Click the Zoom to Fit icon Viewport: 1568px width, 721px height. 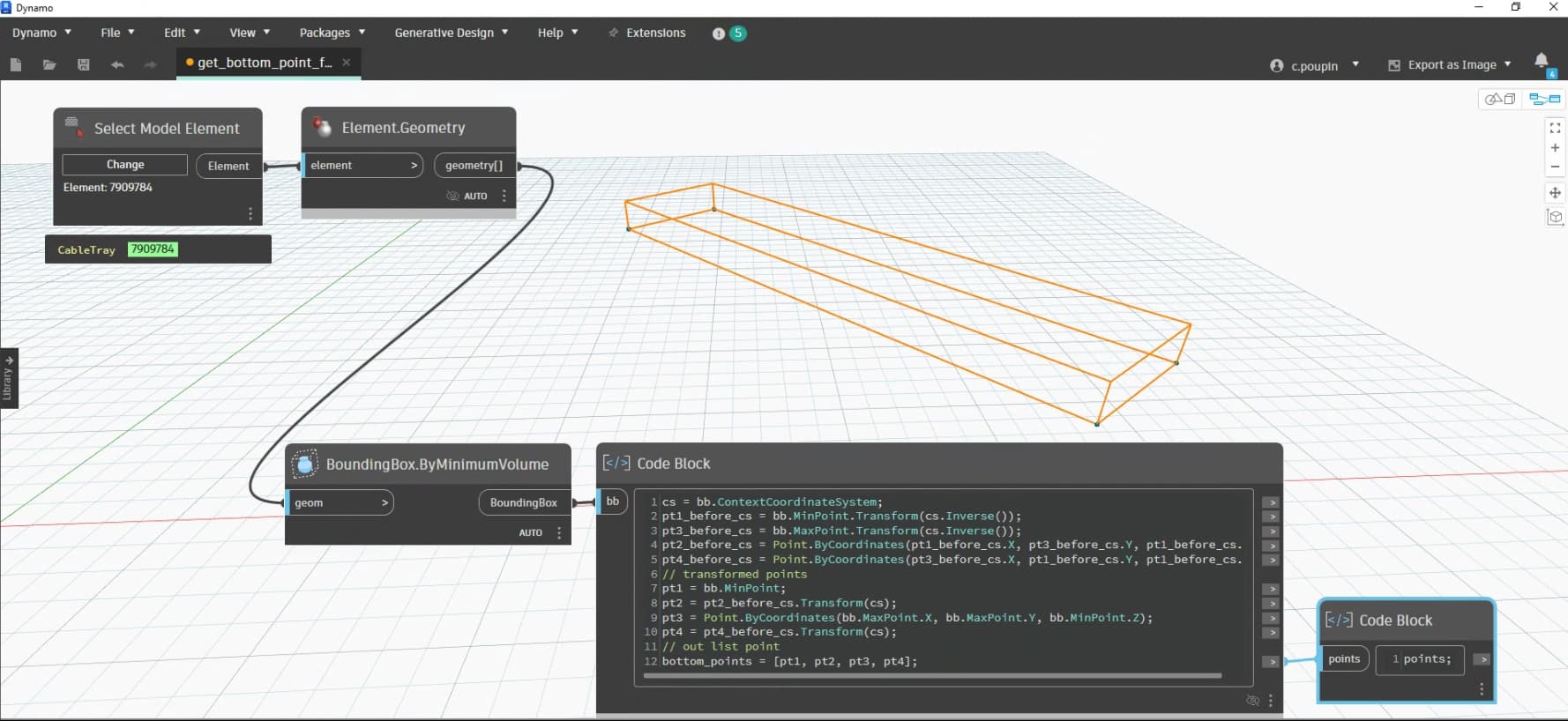pyautogui.click(x=1555, y=128)
